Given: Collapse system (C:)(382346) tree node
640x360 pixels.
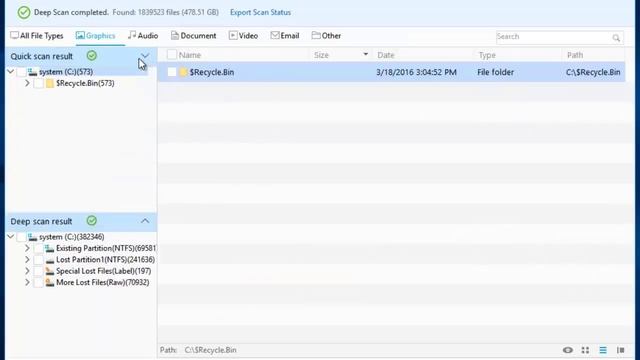Looking at the screenshot, I should [11, 237].
